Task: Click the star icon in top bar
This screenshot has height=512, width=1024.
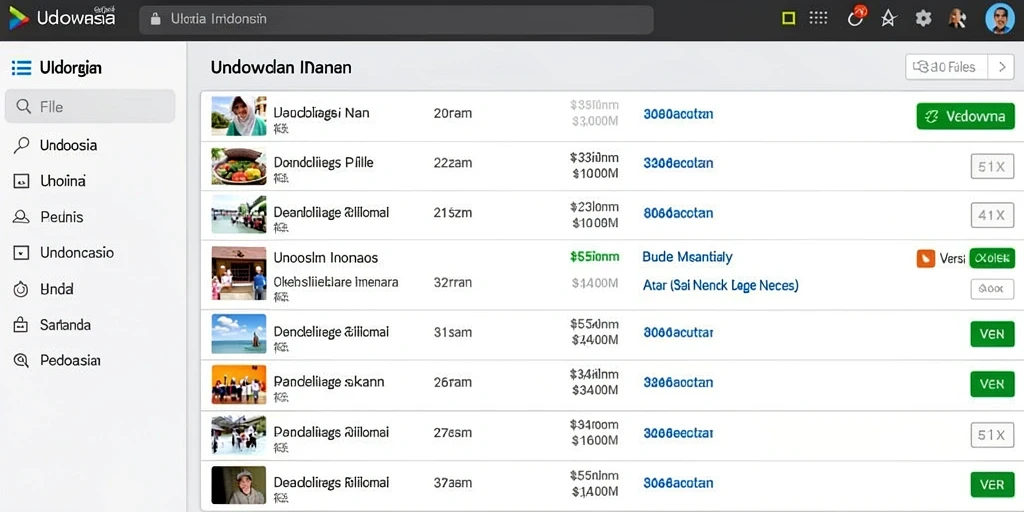Action: pos(888,18)
